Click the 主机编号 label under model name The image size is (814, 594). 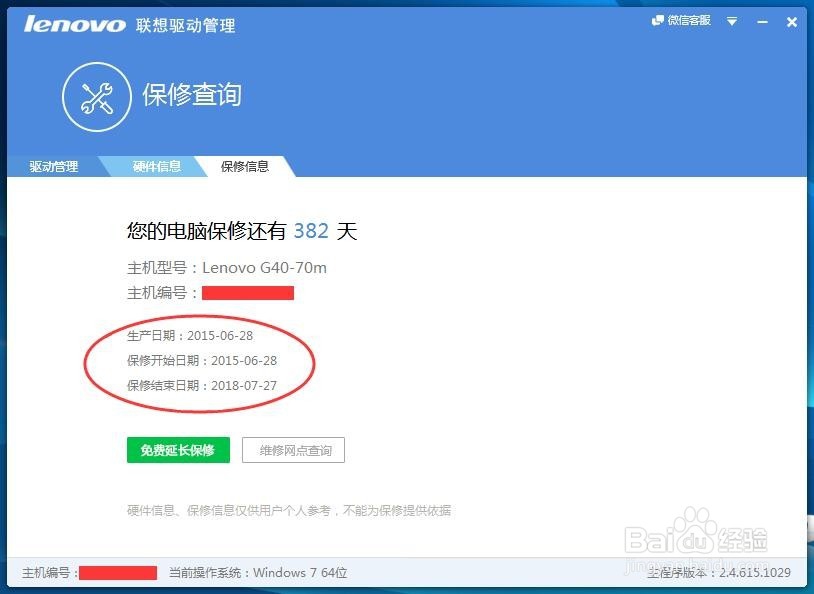coord(162,293)
